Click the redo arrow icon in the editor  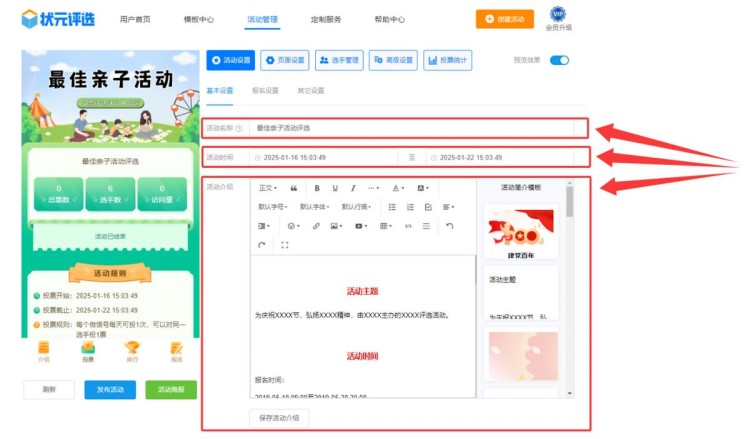(x=262, y=245)
